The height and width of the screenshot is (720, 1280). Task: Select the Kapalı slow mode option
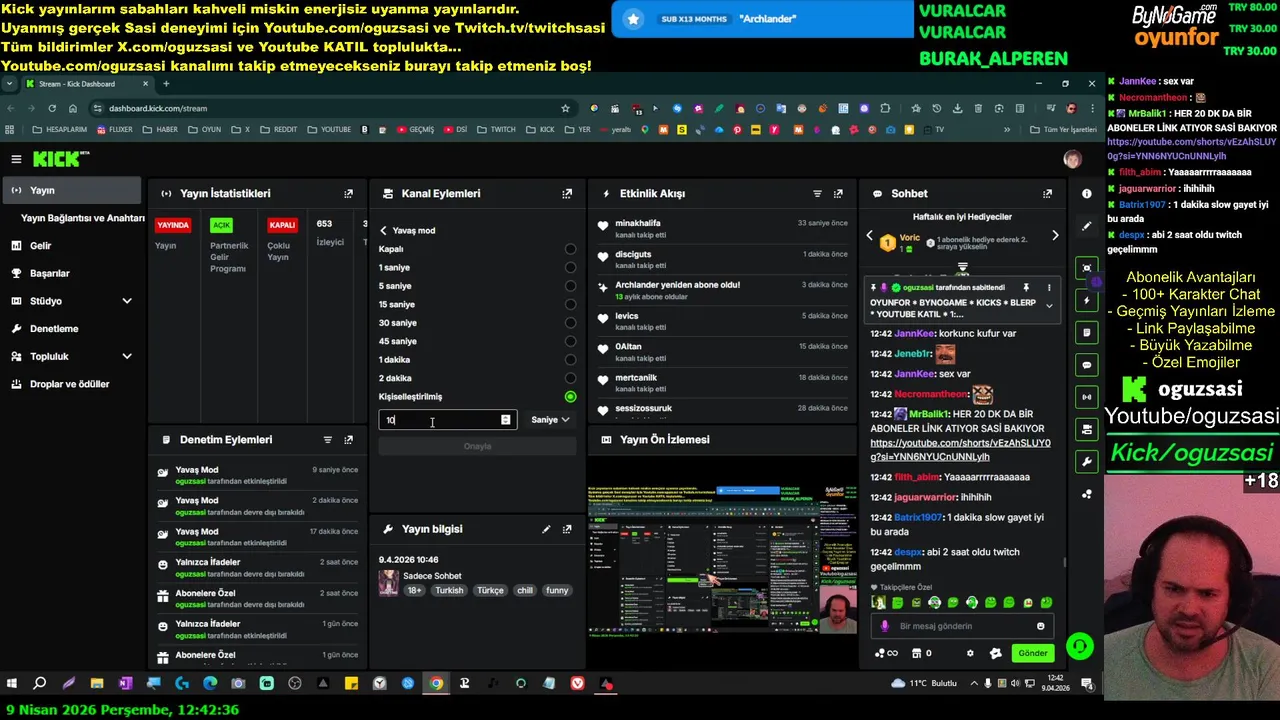click(570, 249)
